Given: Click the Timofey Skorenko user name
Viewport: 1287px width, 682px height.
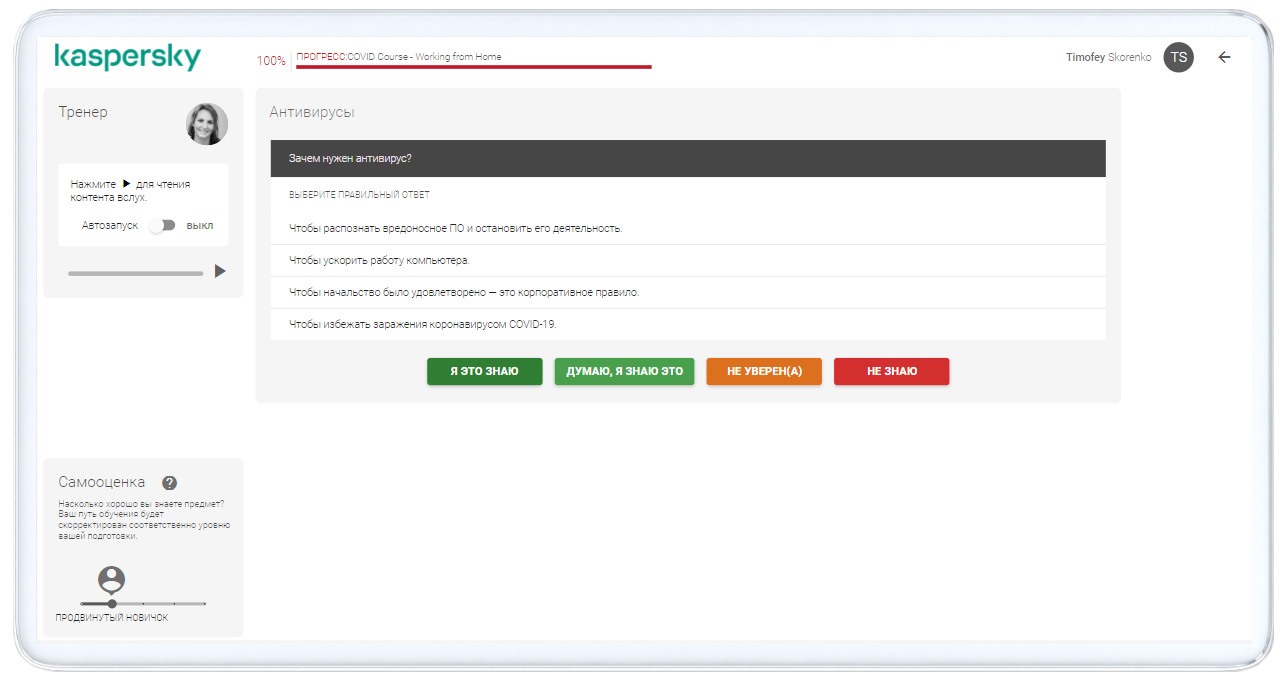Looking at the screenshot, I should click(x=1108, y=57).
